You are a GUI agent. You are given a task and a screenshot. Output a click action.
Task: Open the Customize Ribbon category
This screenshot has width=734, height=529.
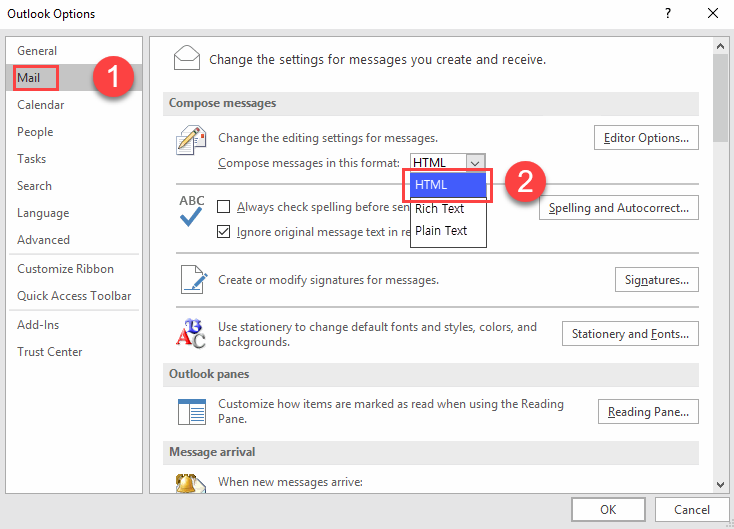[74, 269]
